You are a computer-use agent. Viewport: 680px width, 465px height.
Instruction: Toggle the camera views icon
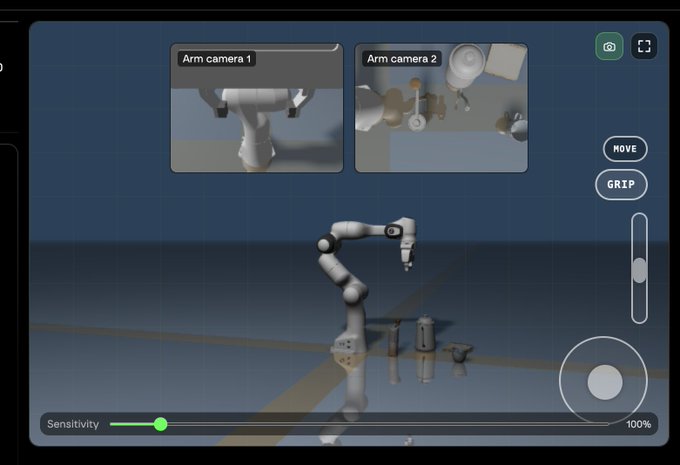point(609,46)
